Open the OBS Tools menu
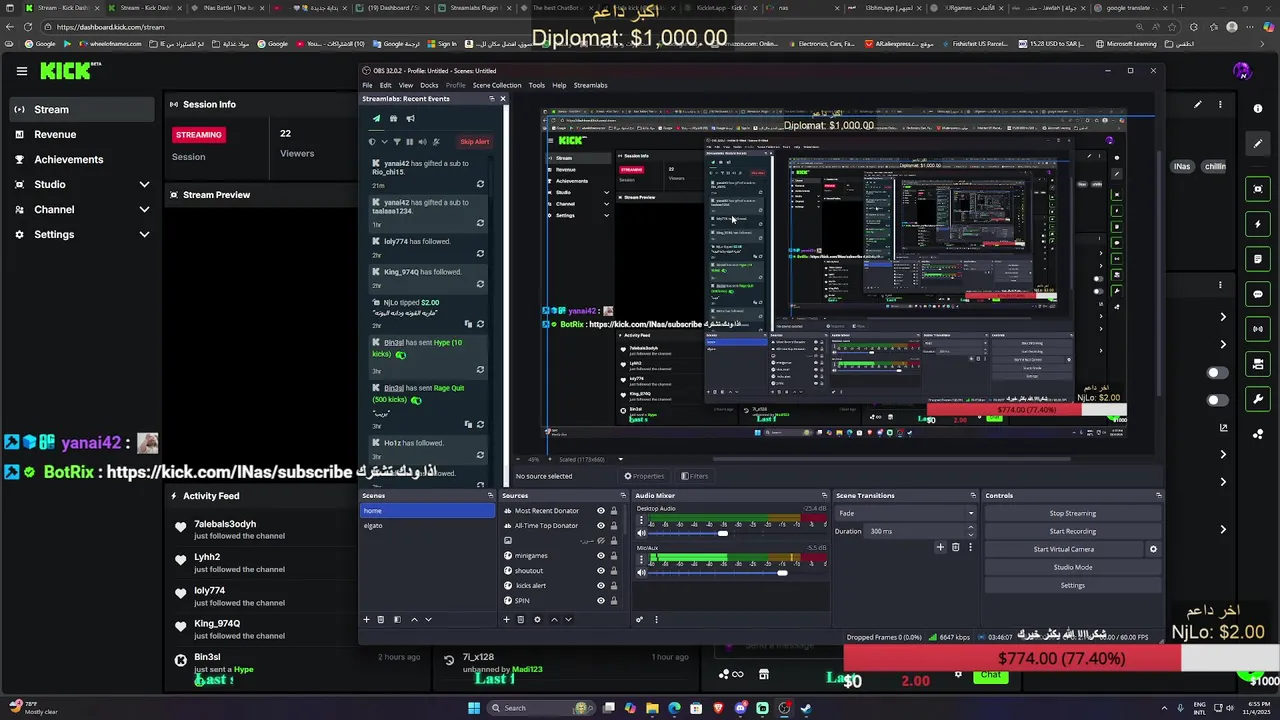This screenshot has width=1280, height=720. coord(537,85)
